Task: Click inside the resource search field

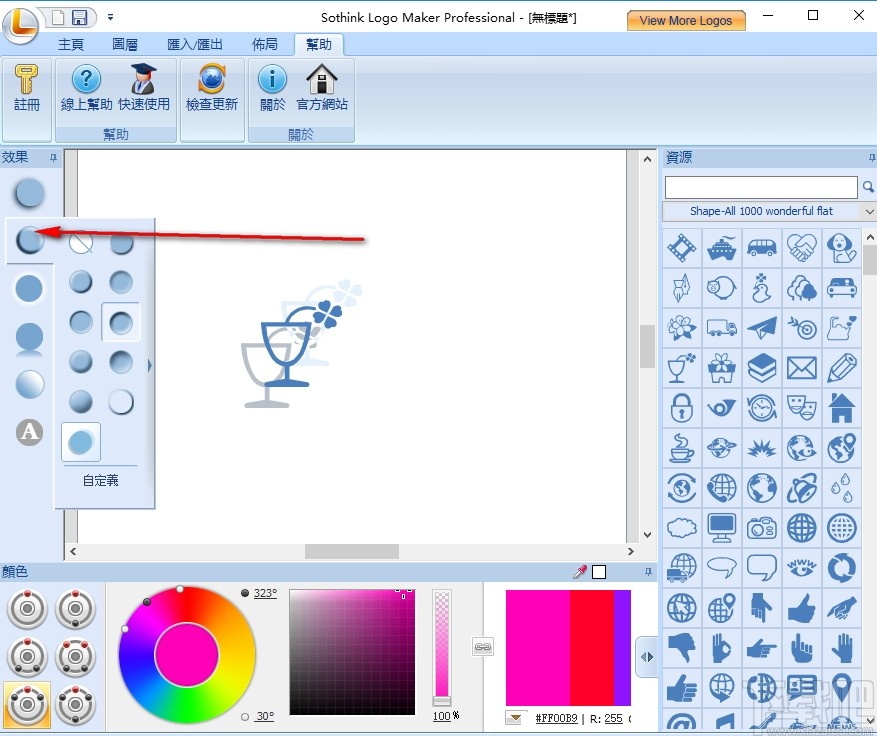Action: (758, 187)
